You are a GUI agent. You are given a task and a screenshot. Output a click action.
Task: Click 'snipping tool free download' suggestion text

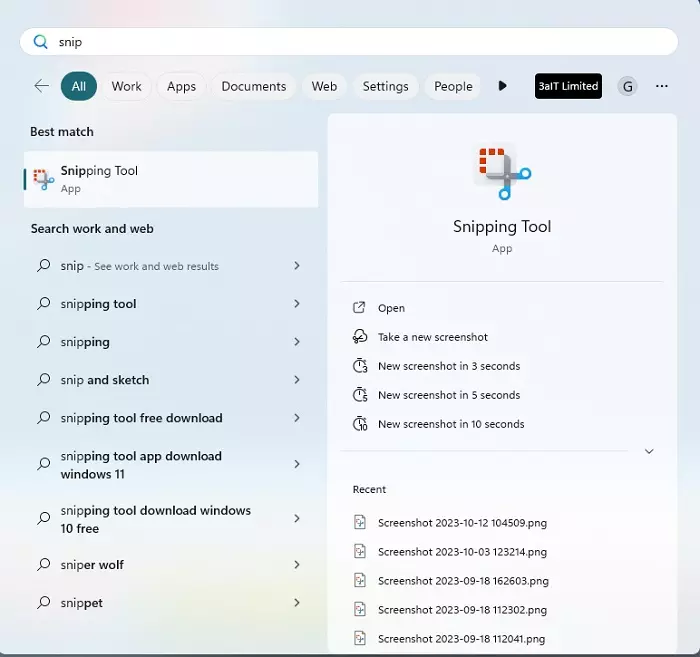tap(141, 418)
